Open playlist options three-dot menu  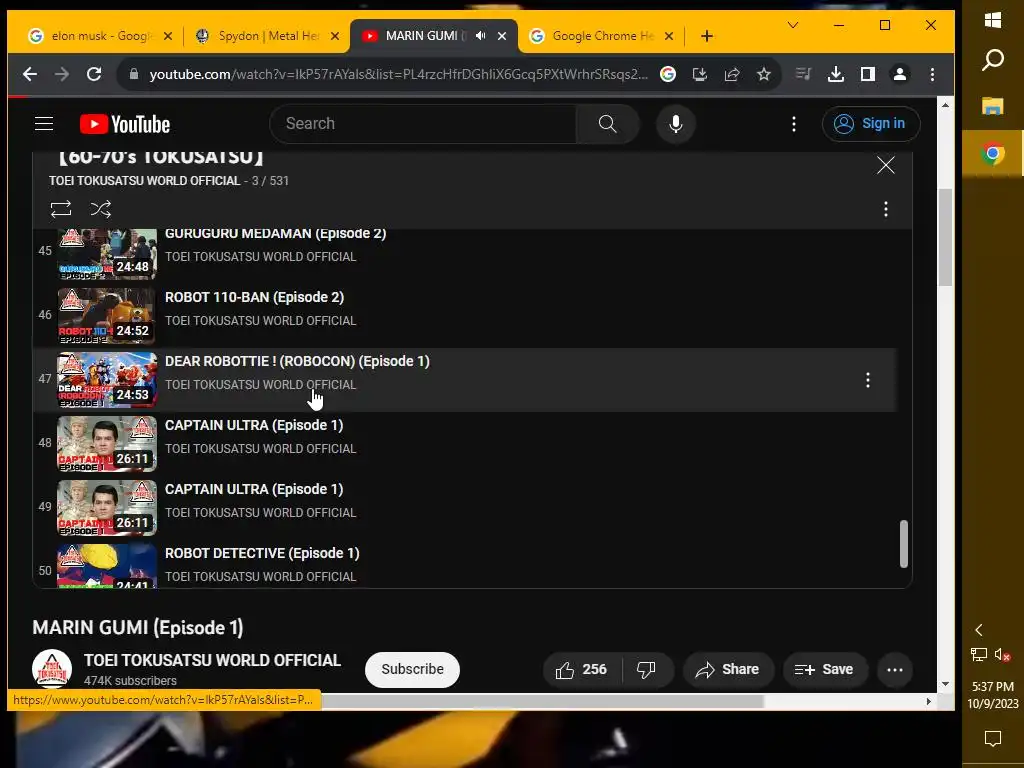click(x=886, y=209)
